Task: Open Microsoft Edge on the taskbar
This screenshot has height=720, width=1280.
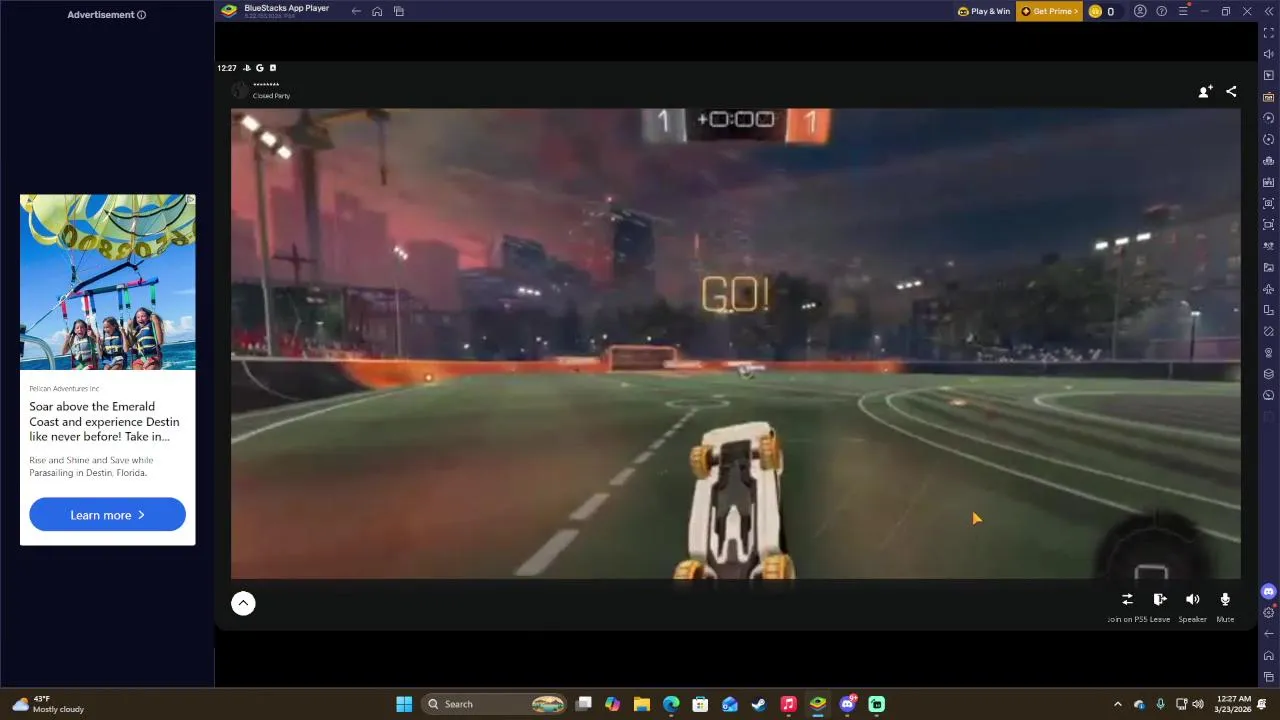Action: pos(671,704)
